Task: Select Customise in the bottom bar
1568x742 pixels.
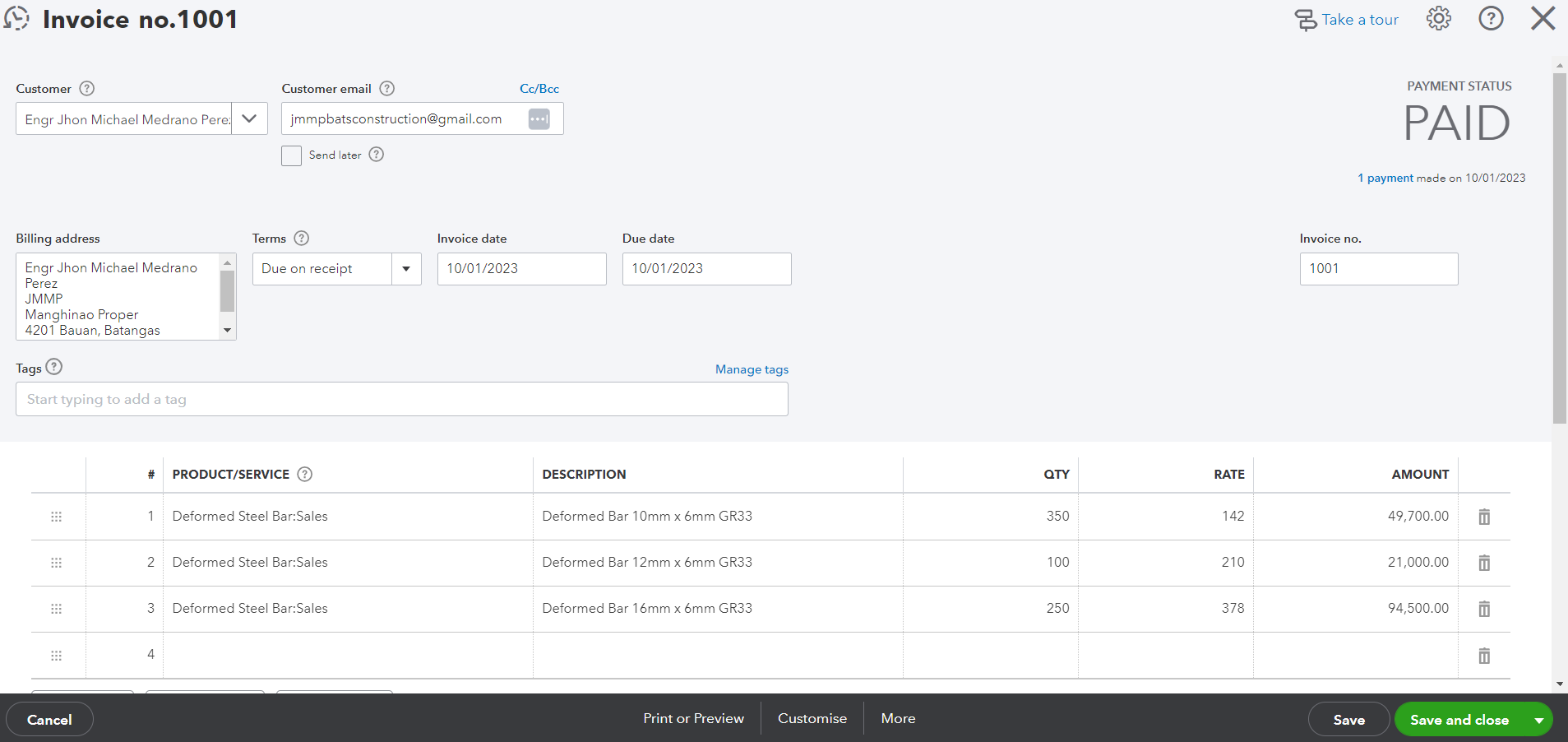Action: click(x=812, y=718)
